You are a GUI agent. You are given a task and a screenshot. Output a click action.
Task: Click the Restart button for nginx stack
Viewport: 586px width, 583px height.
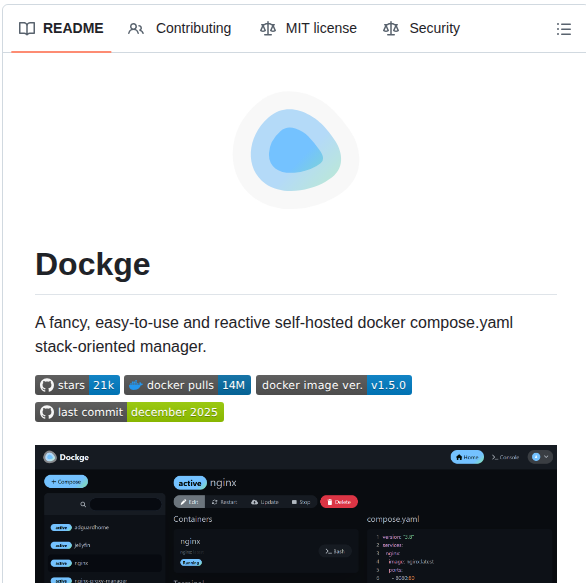coord(224,502)
